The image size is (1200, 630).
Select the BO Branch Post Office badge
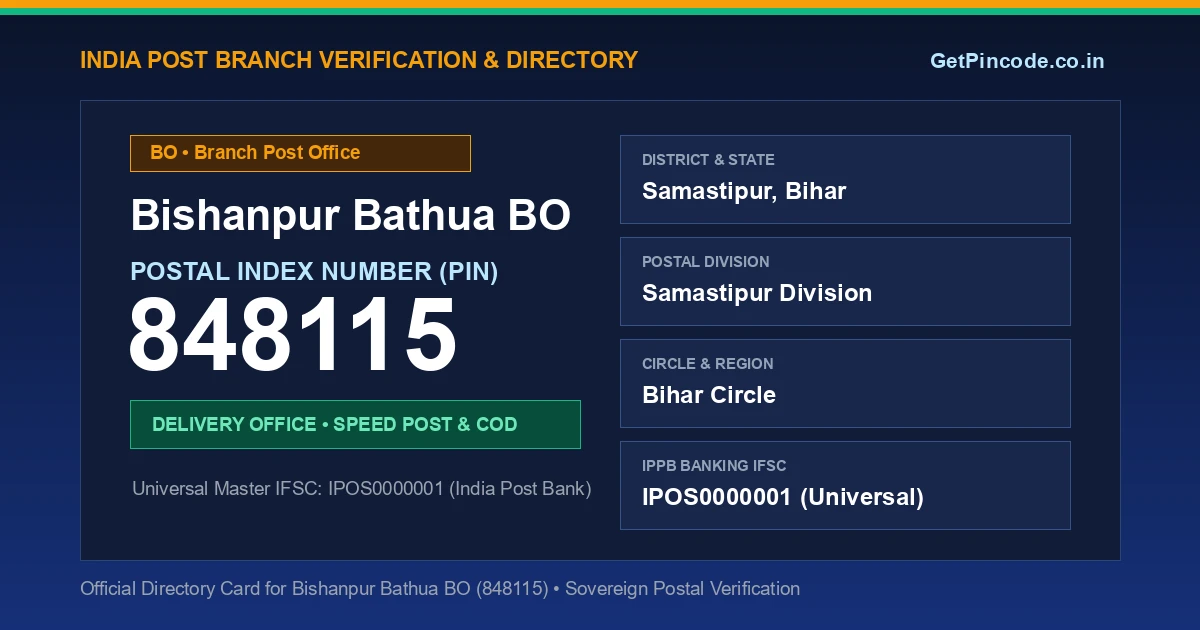click(x=300, y=153)
